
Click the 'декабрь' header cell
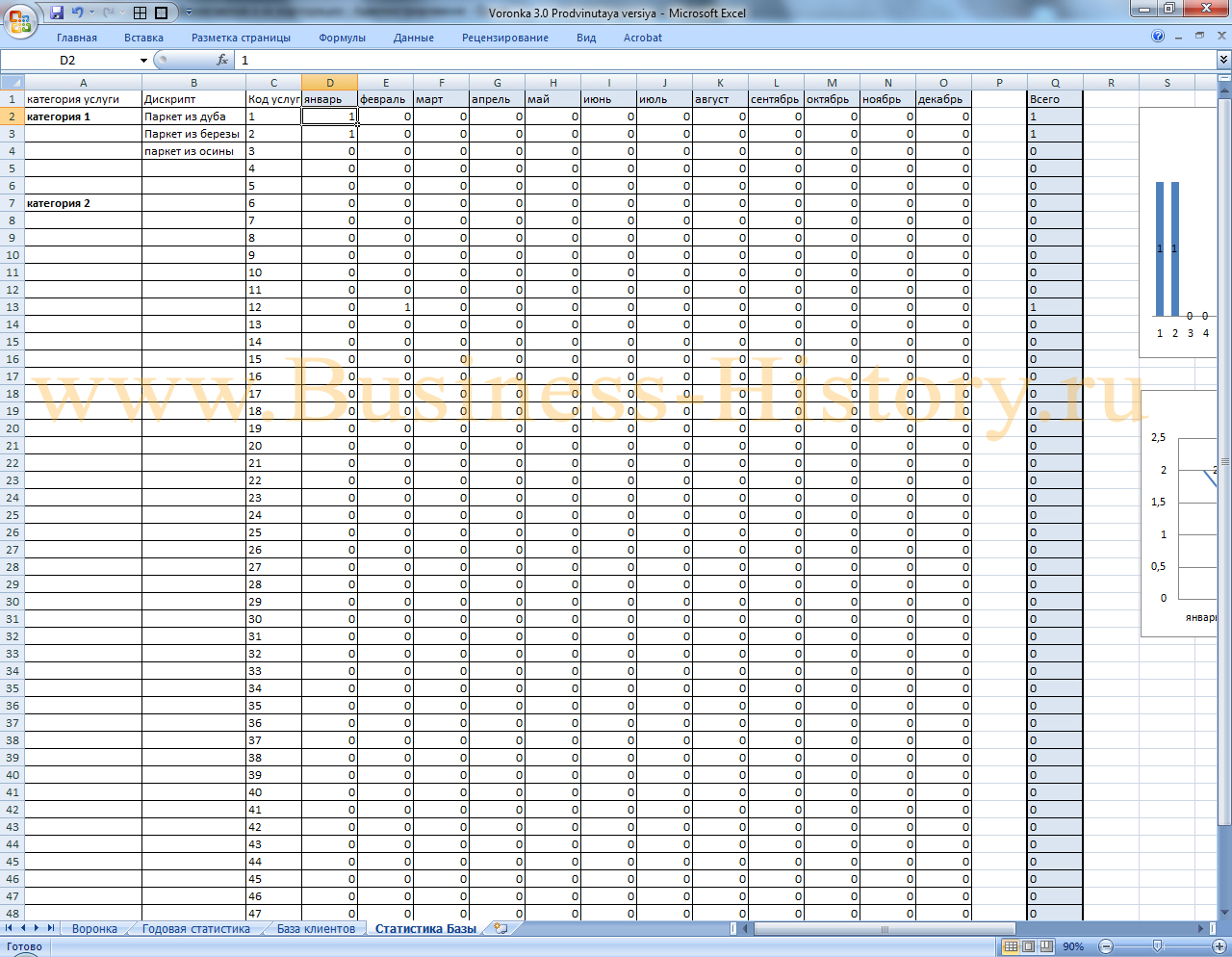pyautogui.click(x=944, y=99)
